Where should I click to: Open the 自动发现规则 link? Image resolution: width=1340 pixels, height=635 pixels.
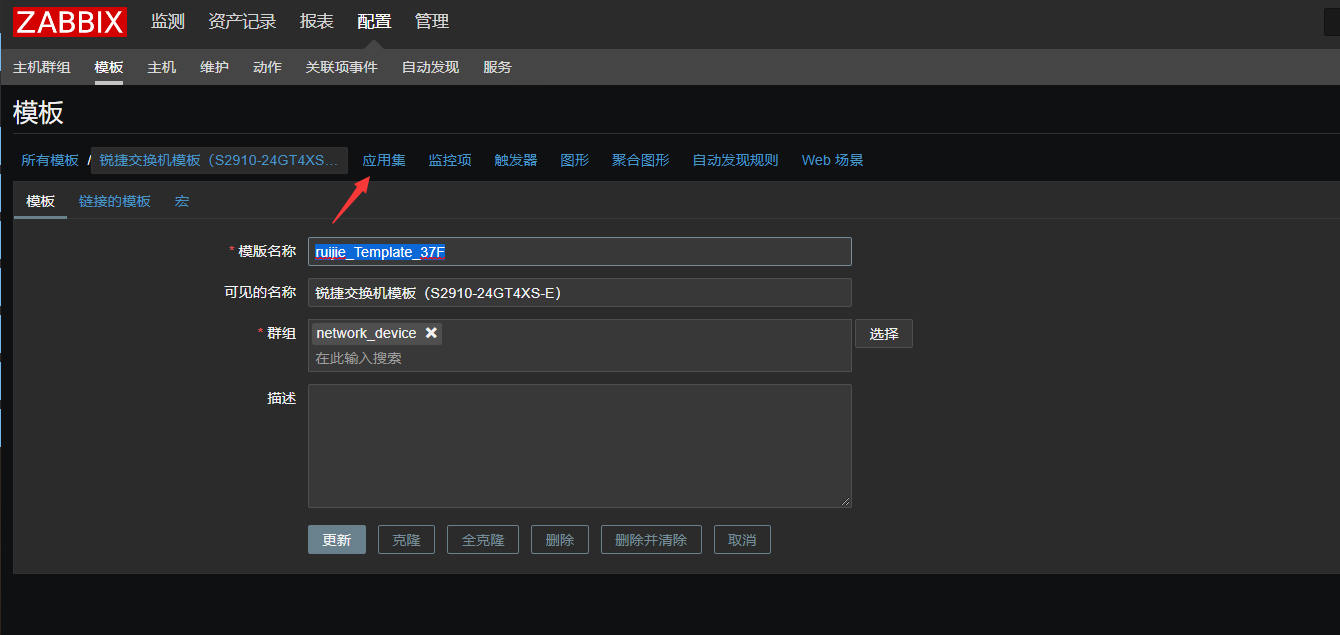(735, 160)
